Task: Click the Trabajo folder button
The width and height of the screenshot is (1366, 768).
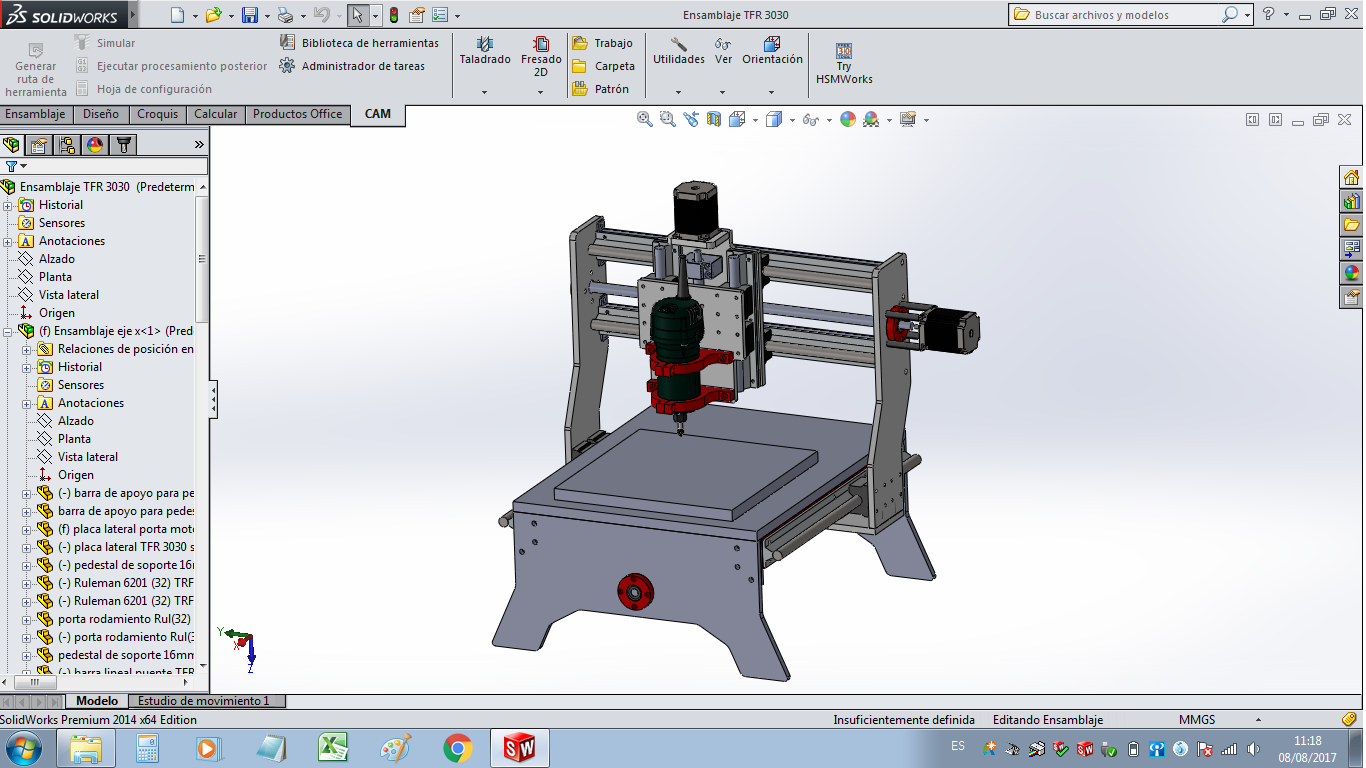Action: 603,43
